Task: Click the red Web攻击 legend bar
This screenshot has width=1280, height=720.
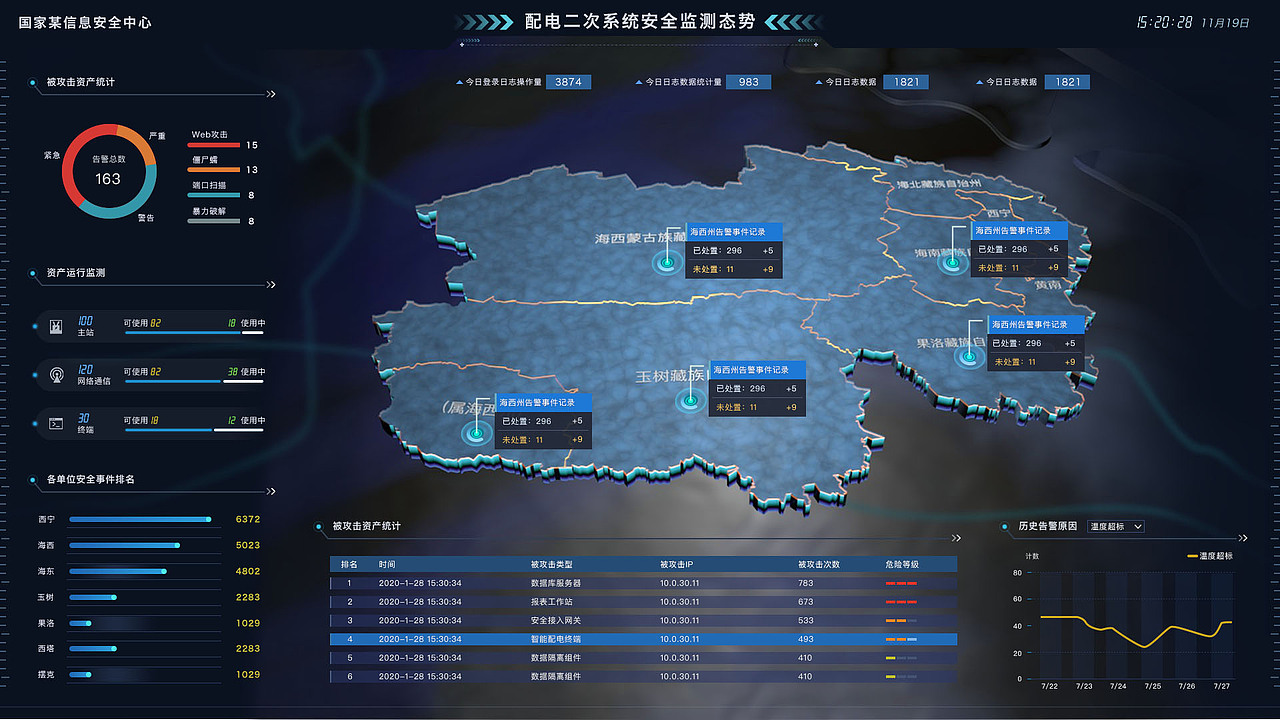Action: [x=214, y=145]
